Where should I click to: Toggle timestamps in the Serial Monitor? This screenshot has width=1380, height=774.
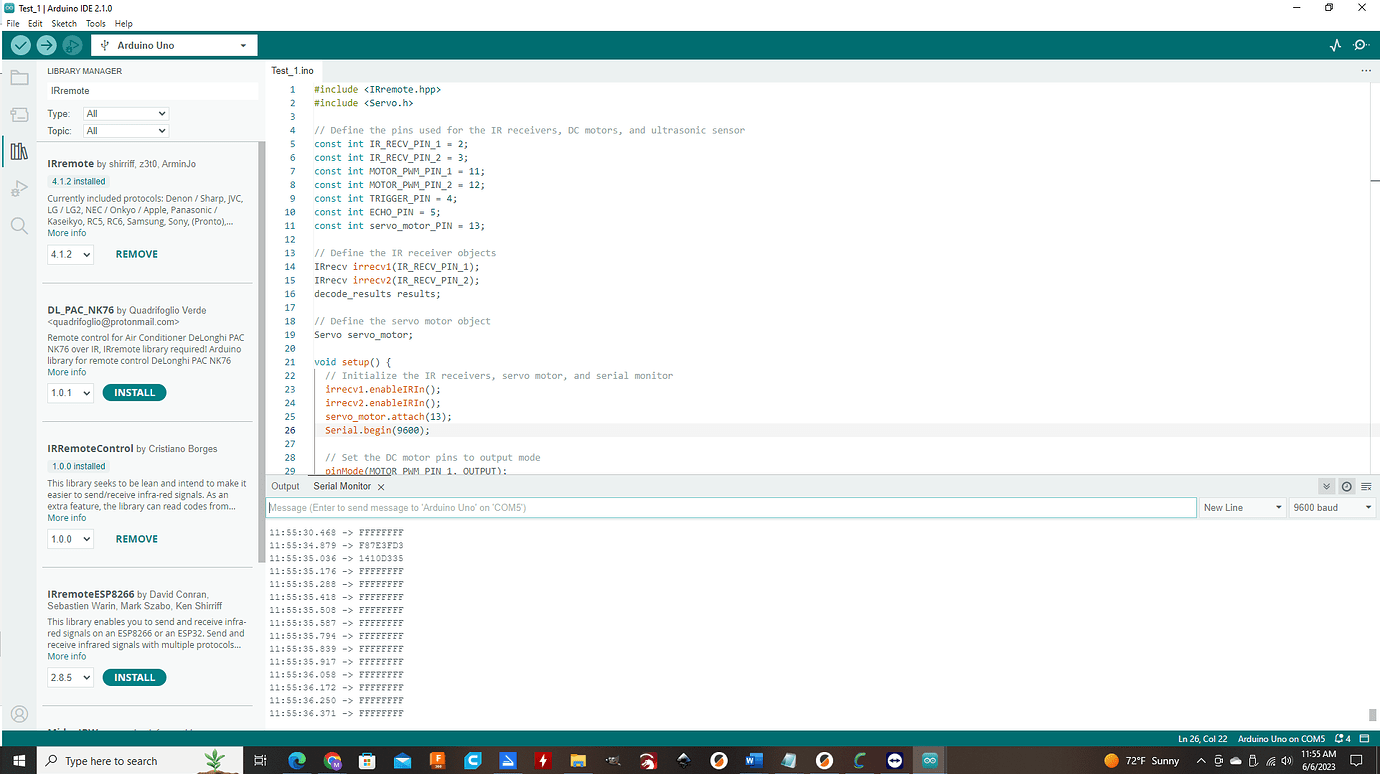point(1346,486)
